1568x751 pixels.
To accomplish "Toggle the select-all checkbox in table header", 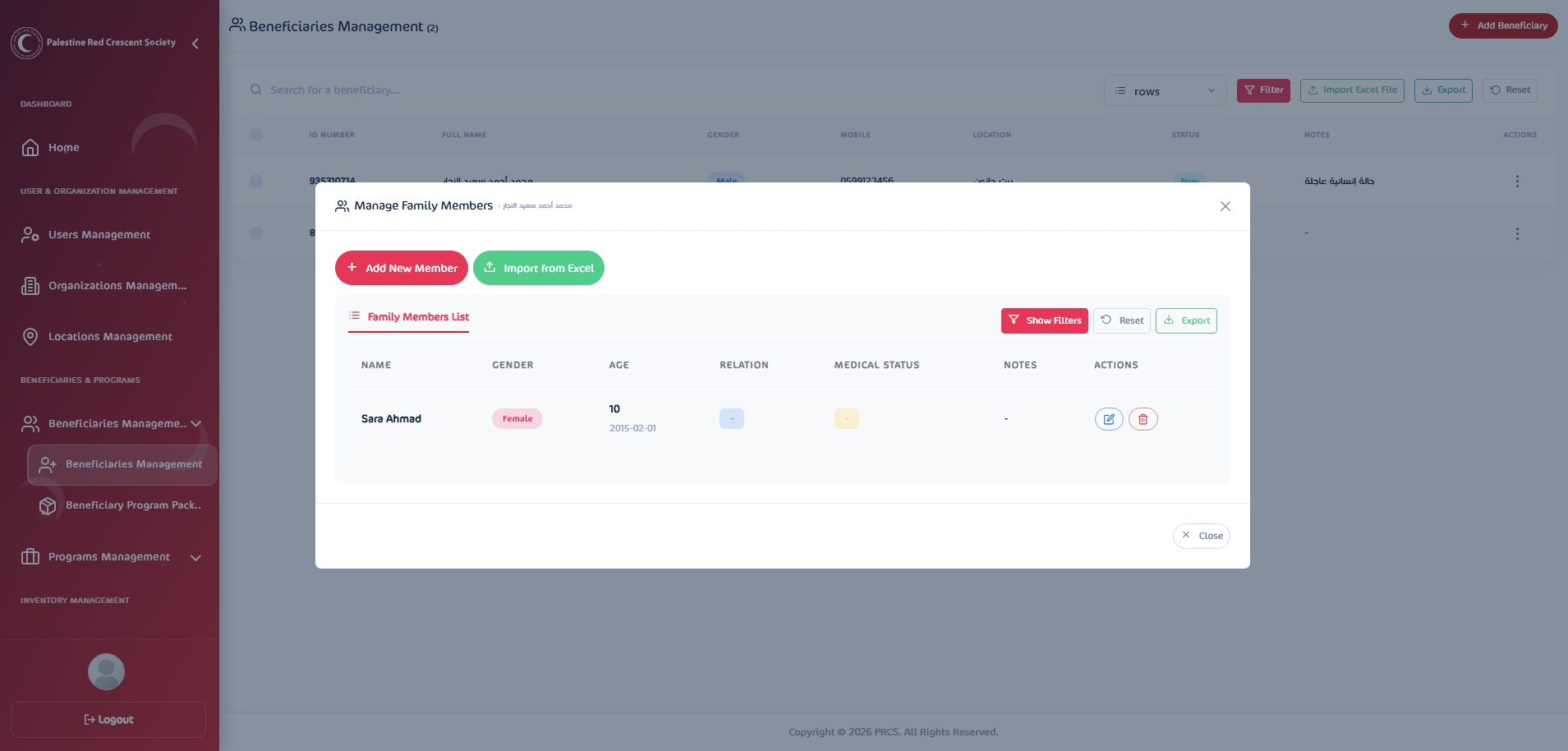I will click(256, 135).
